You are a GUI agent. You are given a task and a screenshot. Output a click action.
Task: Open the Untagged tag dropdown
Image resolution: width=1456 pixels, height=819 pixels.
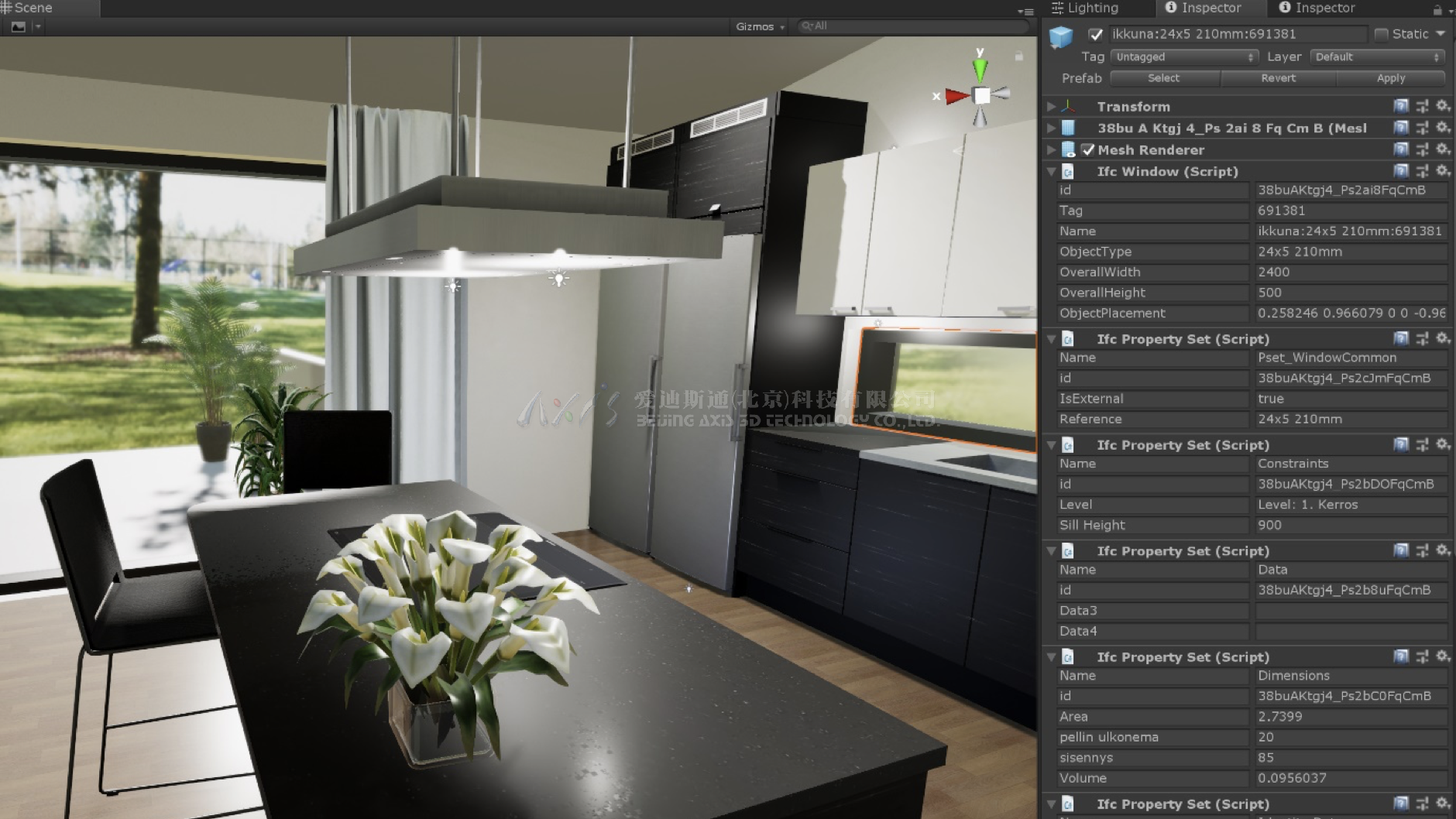1183,57
